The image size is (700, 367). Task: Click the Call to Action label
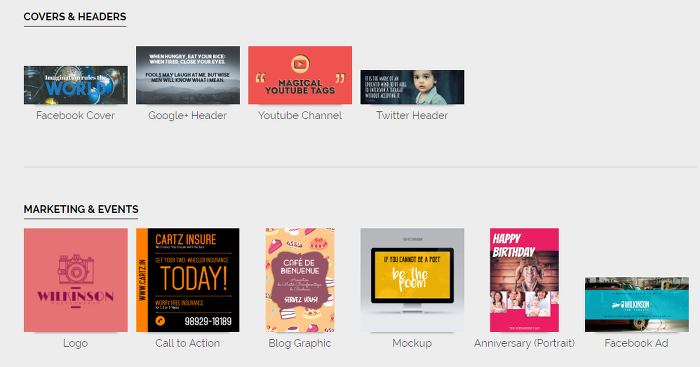pyautogui.click(x=188, y=343)
